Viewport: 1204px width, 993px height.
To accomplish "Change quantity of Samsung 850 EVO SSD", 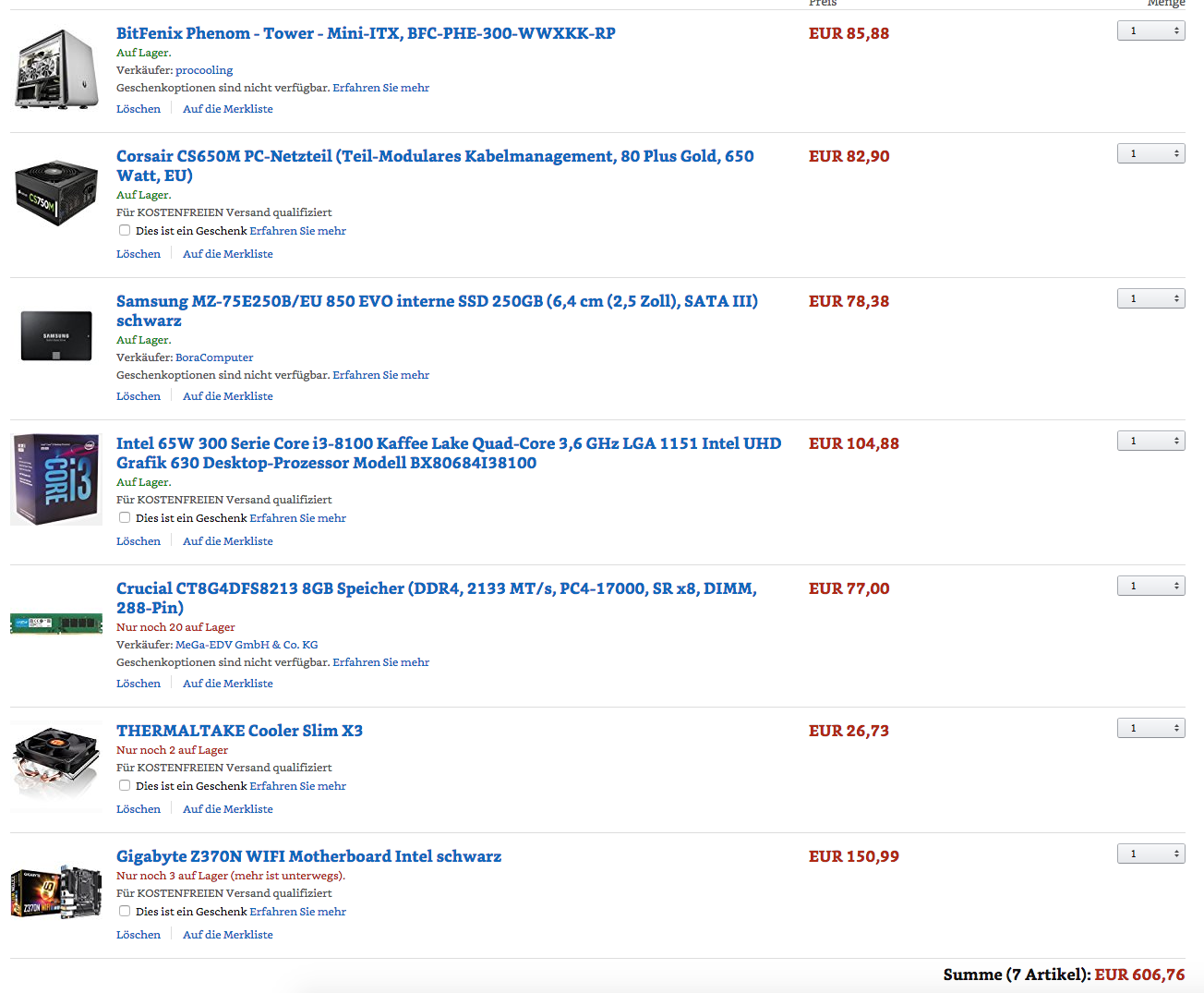I will [x=1150, y=299].
